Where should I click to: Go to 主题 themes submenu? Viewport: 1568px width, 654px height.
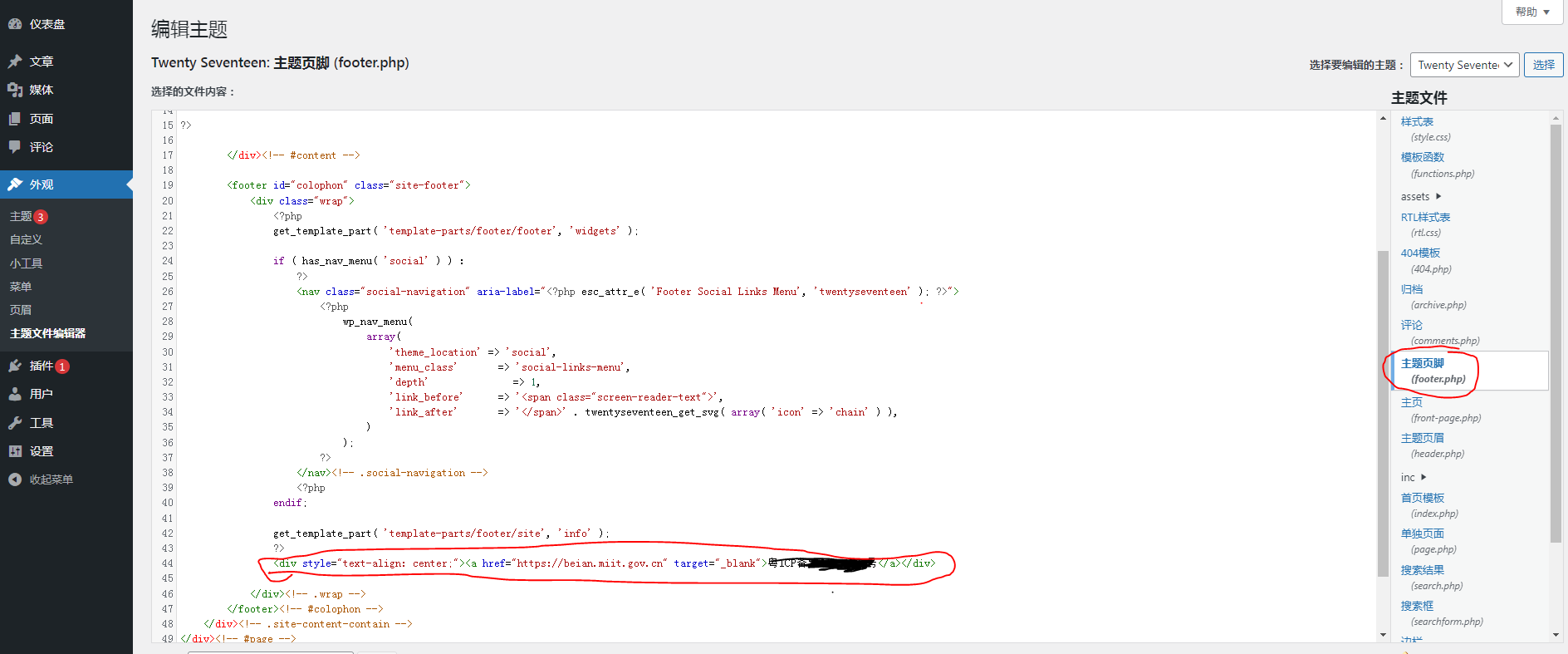pyautogui.click(x=21, y=216)
